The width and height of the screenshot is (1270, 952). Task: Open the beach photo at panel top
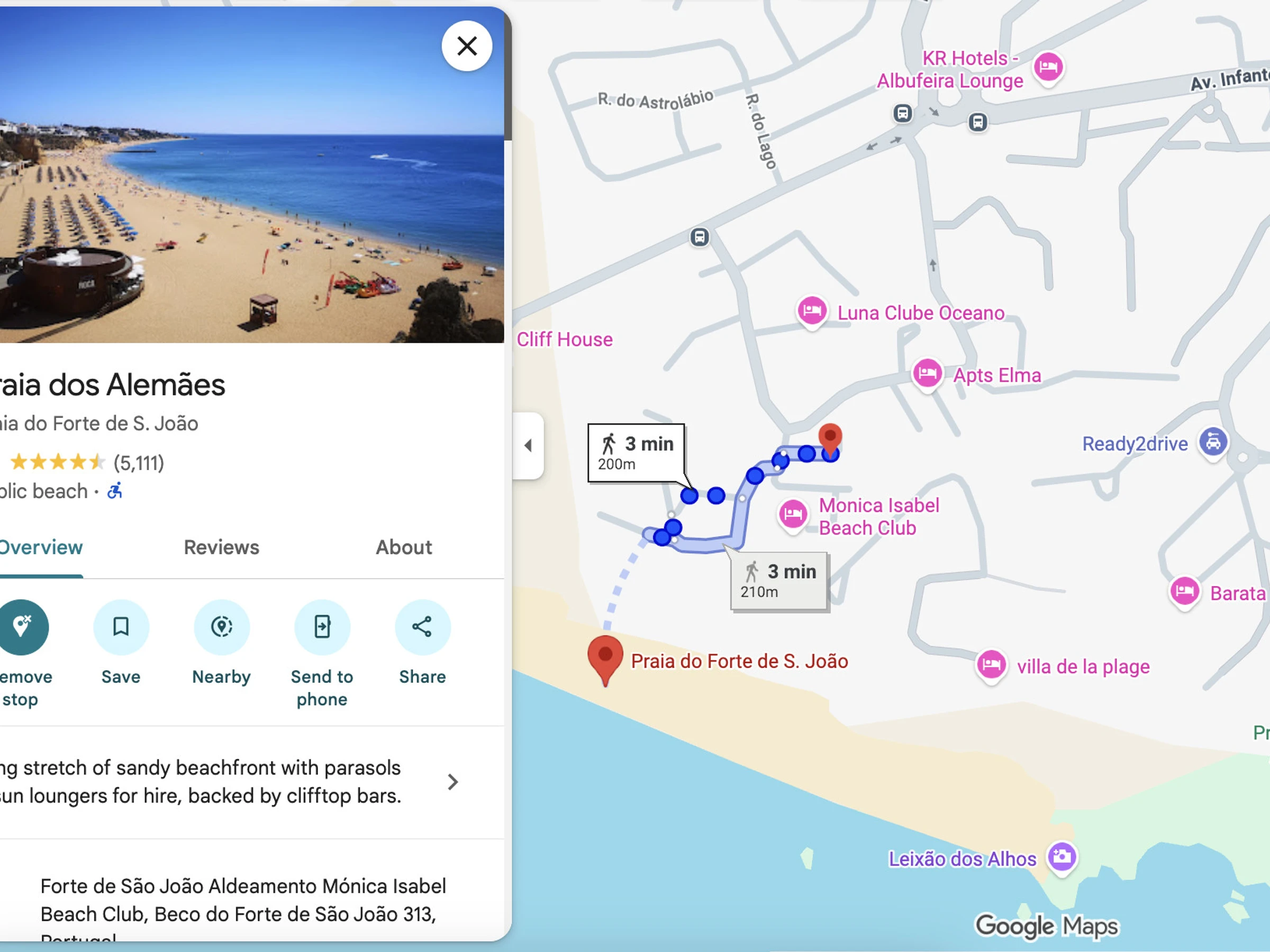pos(252,175)
